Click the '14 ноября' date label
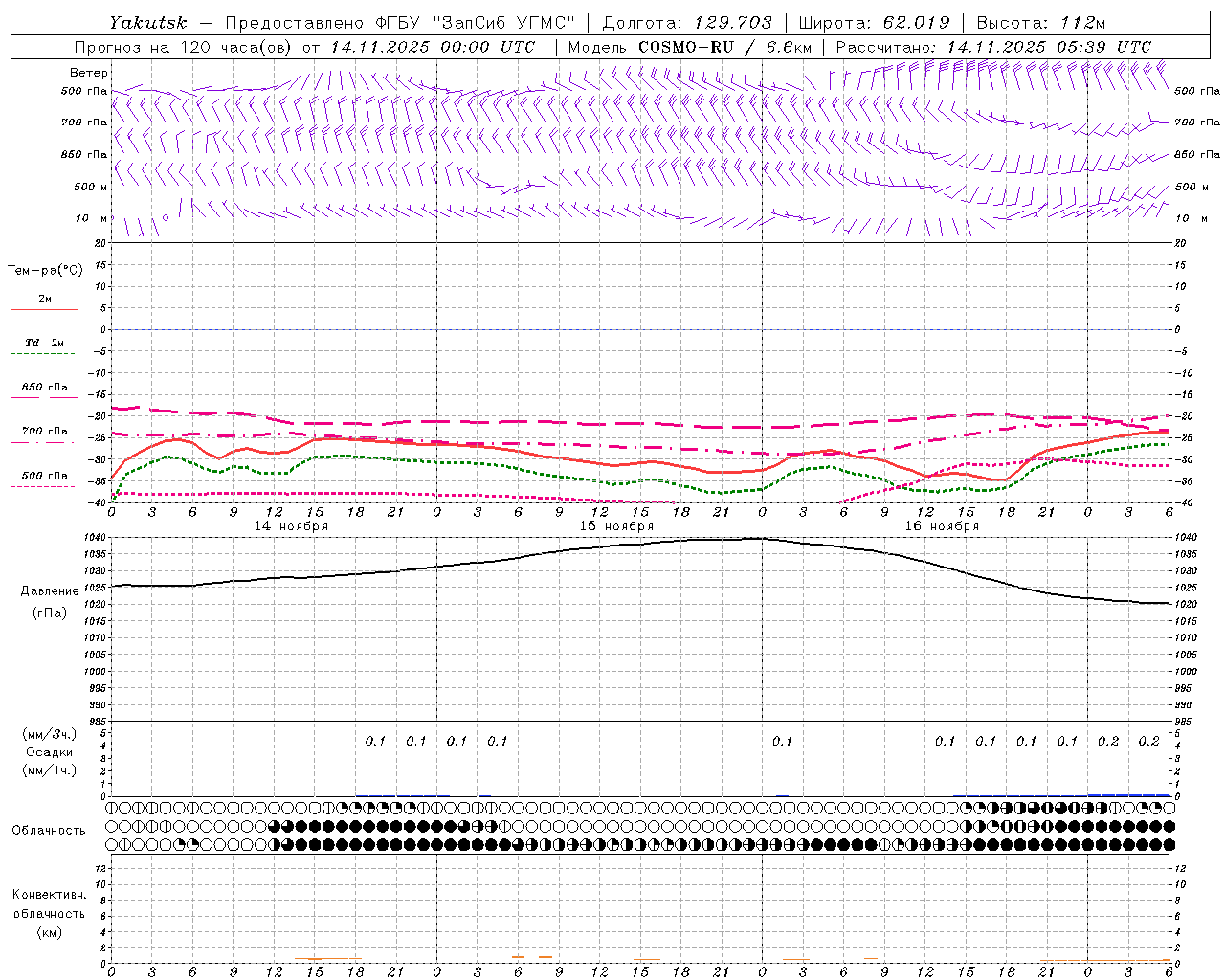1225x980 pixels. tap(291, 526)
